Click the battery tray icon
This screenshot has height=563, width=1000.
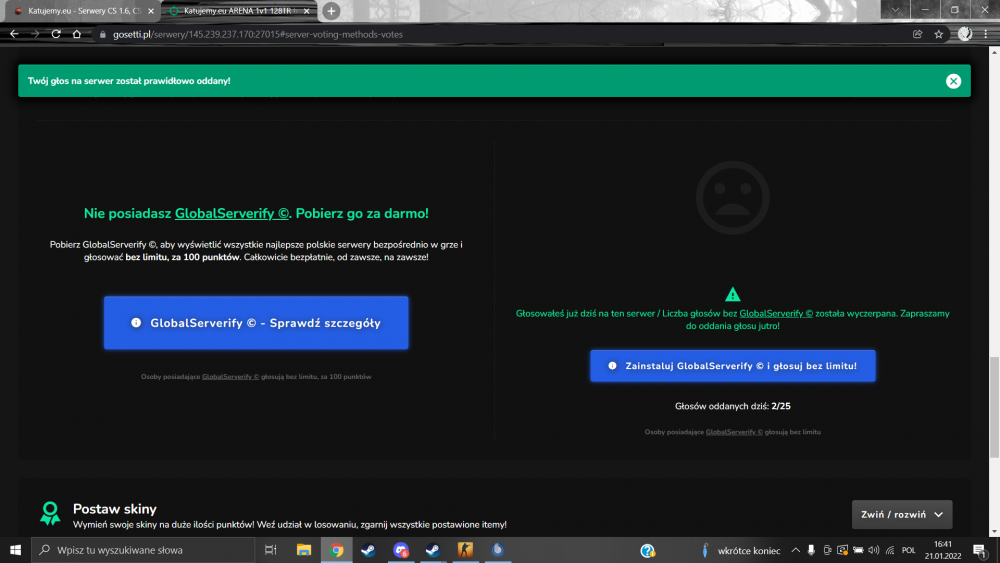(858, 550)
